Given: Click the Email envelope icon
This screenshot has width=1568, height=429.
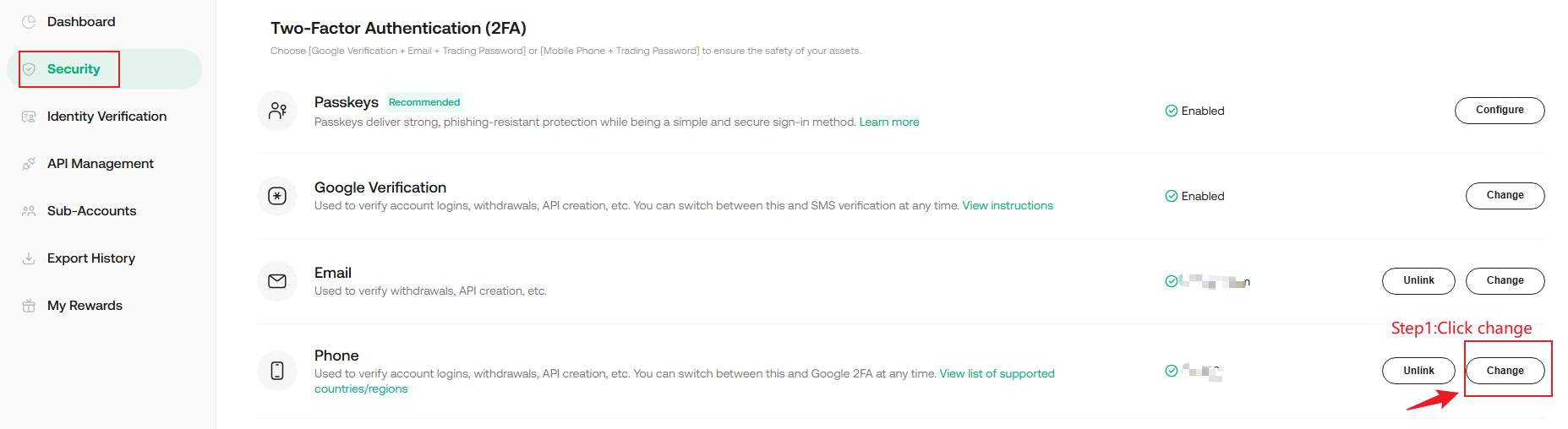Looking at the screenshot, I should 277,281.
